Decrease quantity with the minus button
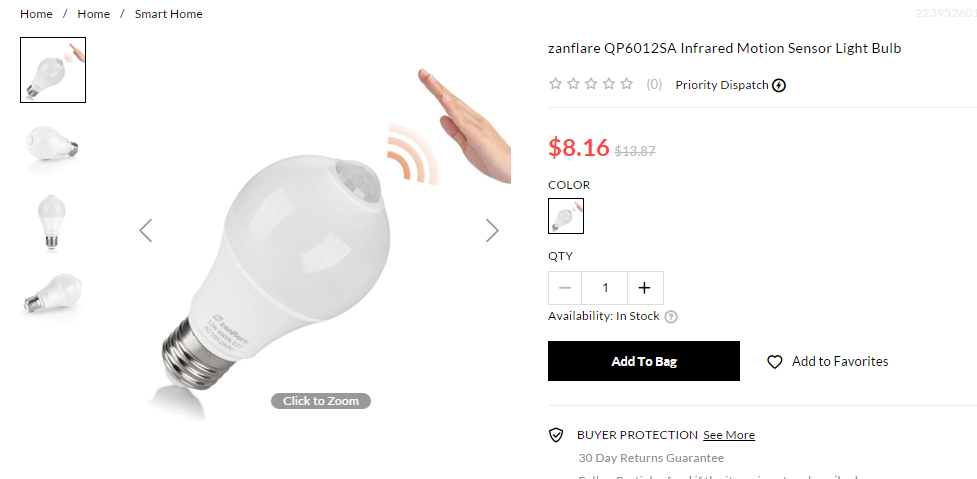Image resolution: width=977 pixels, height=479 pixels. [x=565, y=288]
